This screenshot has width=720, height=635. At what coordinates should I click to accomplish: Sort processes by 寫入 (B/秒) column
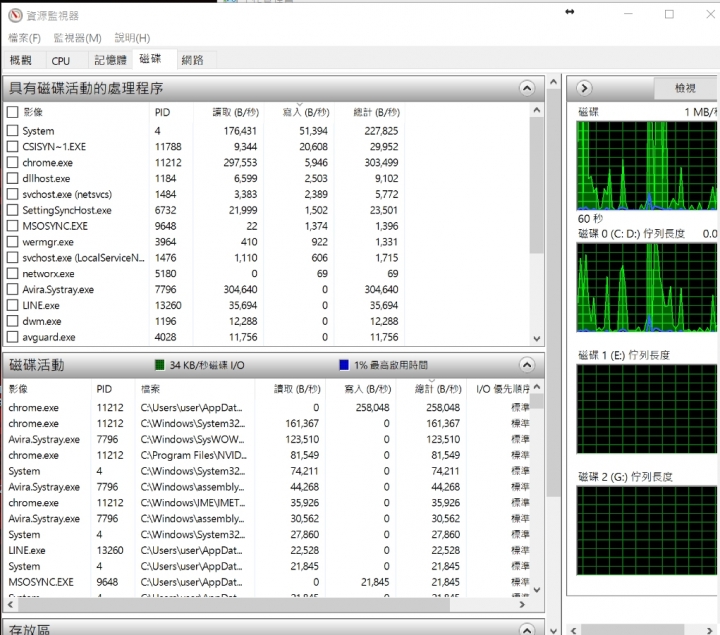(x=299, y=112)
